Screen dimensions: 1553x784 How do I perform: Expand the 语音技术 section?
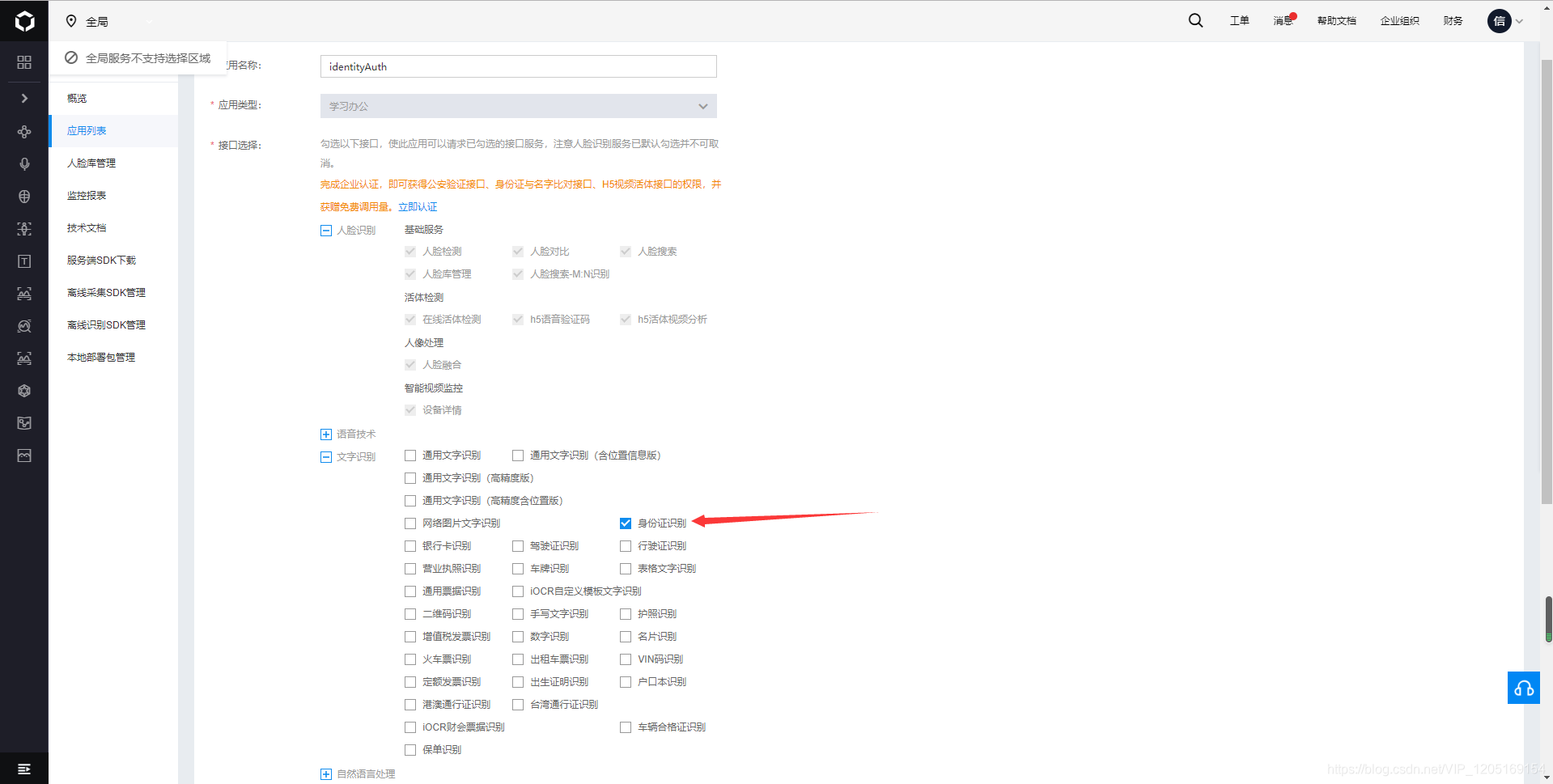pyautogui.click(x=325, y=434)
